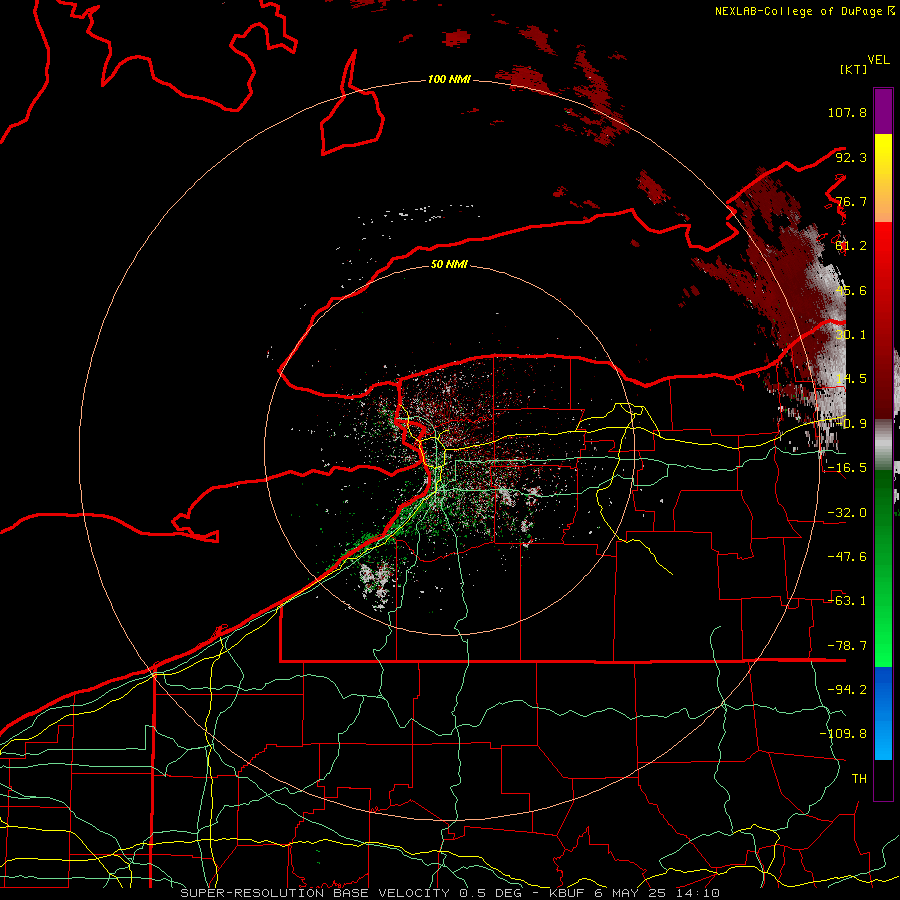Select the 76.7 legend value
Viewport: 900px width, 900px height.
(x=851, y=201)
